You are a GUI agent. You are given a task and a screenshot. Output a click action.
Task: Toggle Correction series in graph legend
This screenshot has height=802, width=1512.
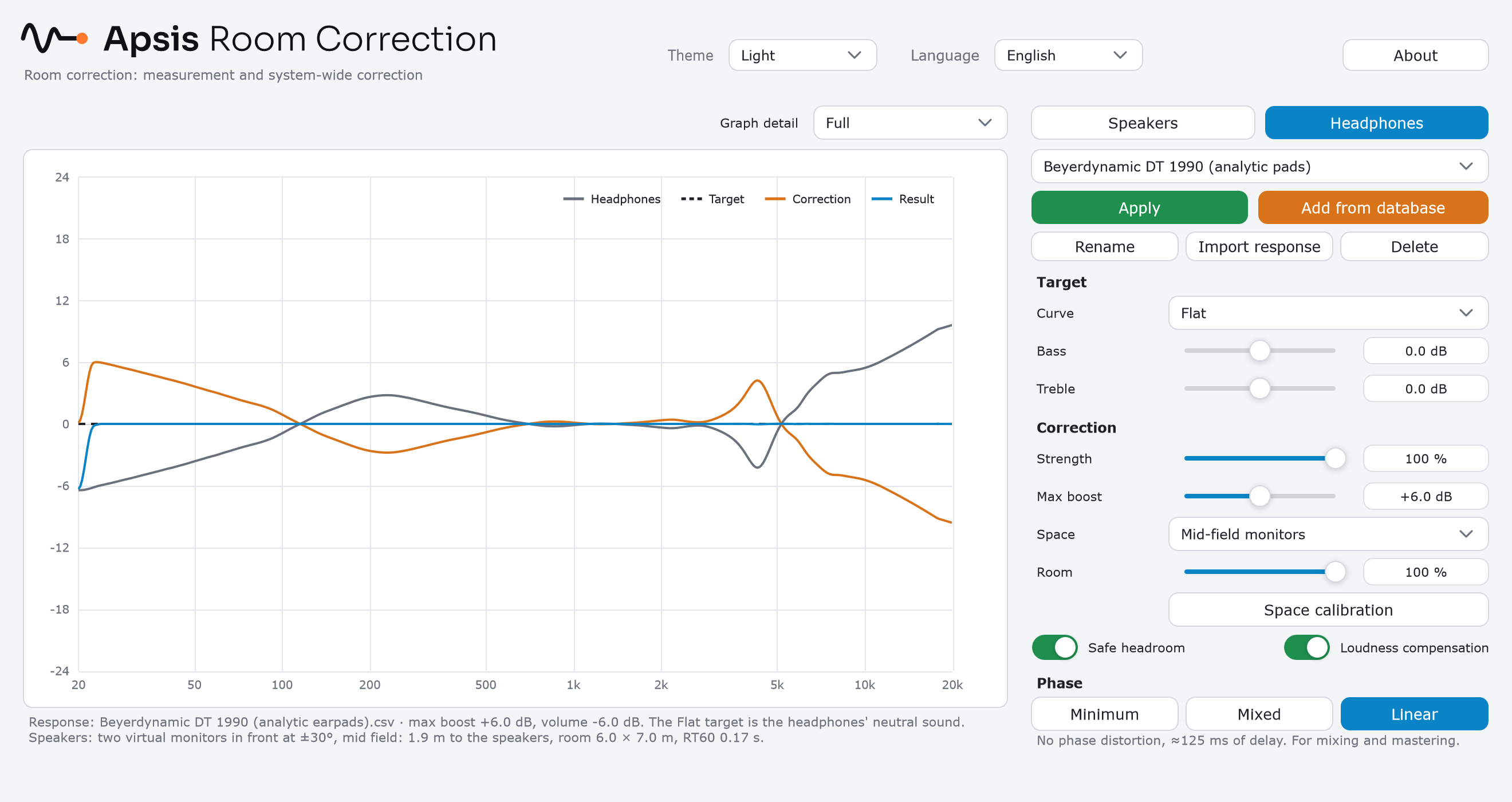pyautogui.click(x=808, y=199)
